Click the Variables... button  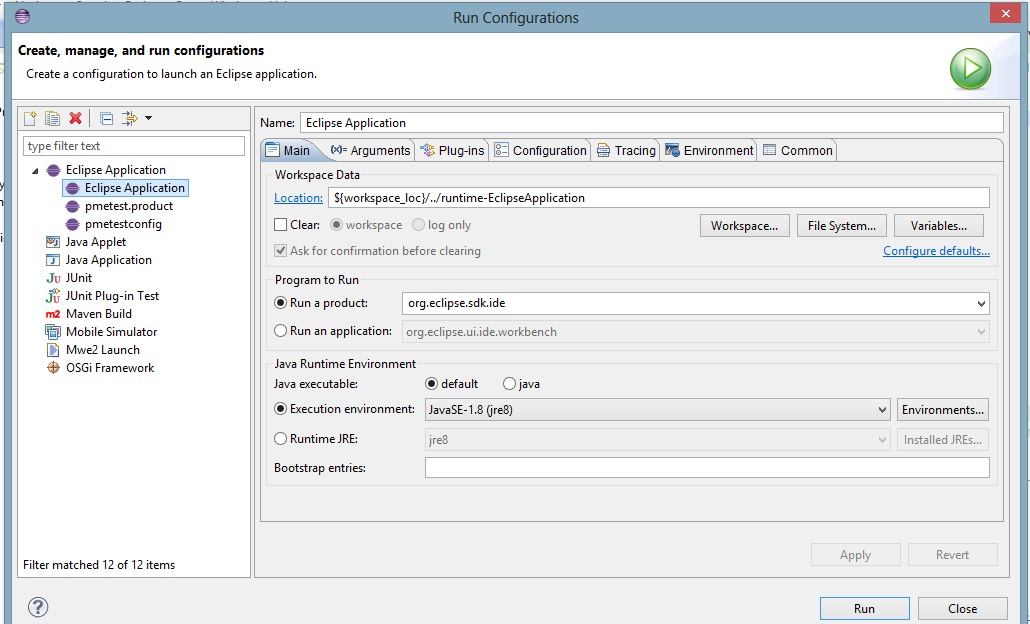tap(939, 225)
